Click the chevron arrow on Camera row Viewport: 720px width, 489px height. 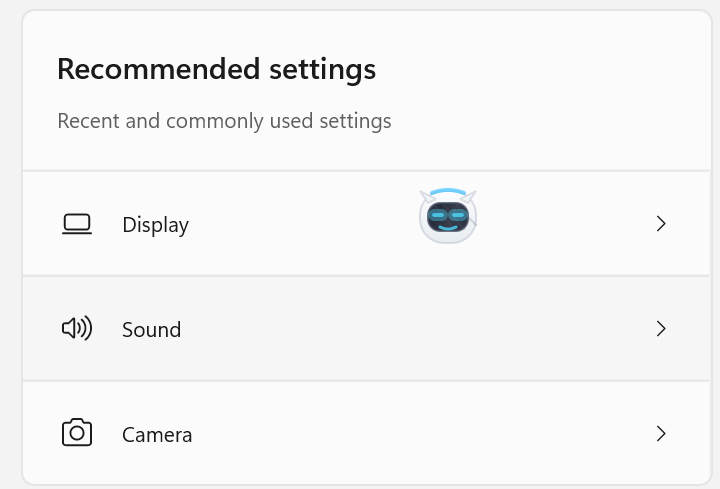tap(660, 433)
